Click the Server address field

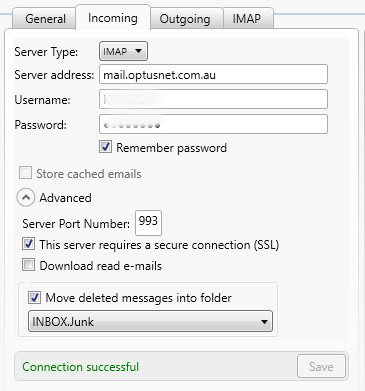[x=213, y=75]
